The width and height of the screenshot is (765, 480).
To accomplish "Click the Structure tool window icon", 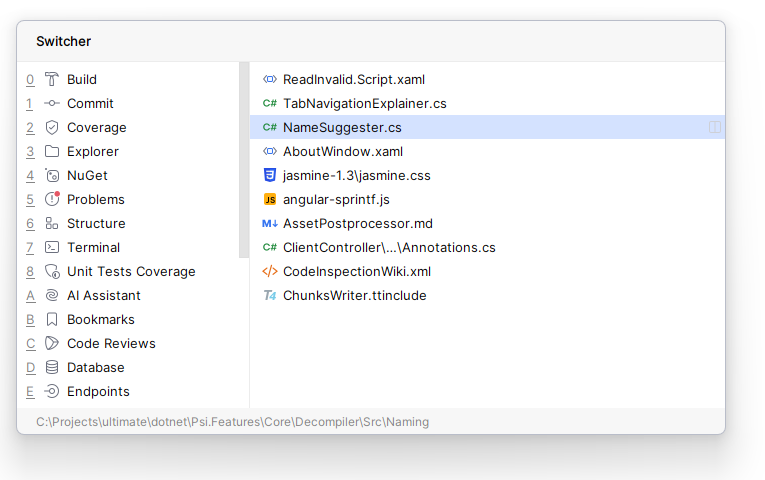I will (x=52, y=224).
